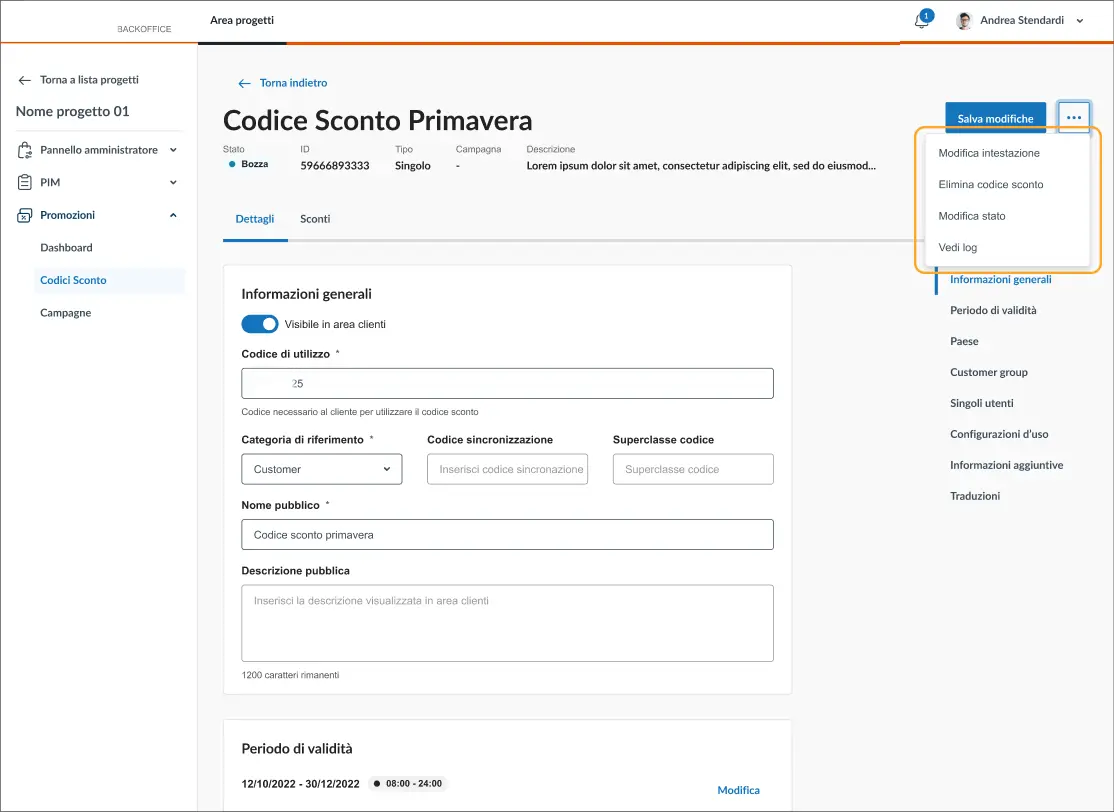Click the PIM clipboard icon
The height and width of the screenshot is (812, 1114).
[25, 183]
